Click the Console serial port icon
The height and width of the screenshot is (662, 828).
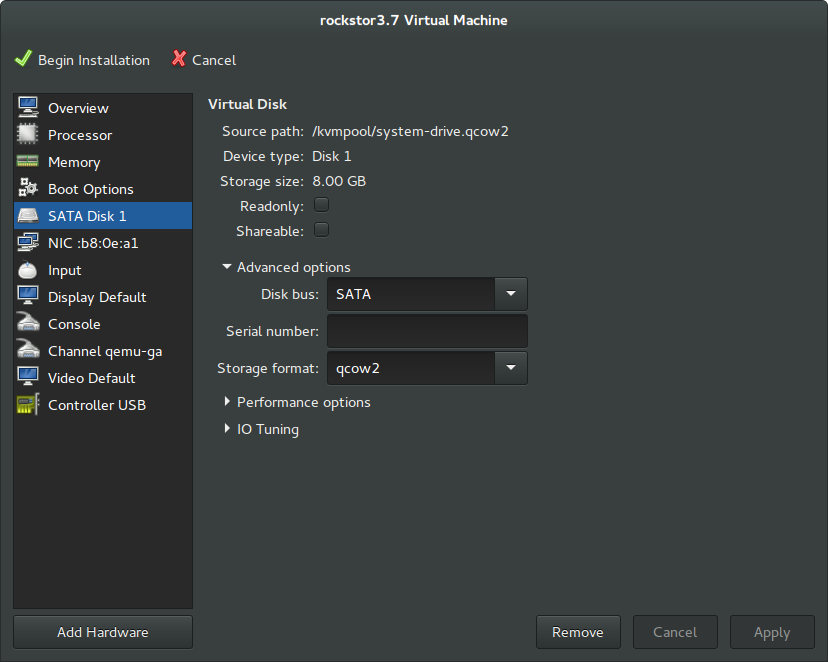click(x=28, y=323)
